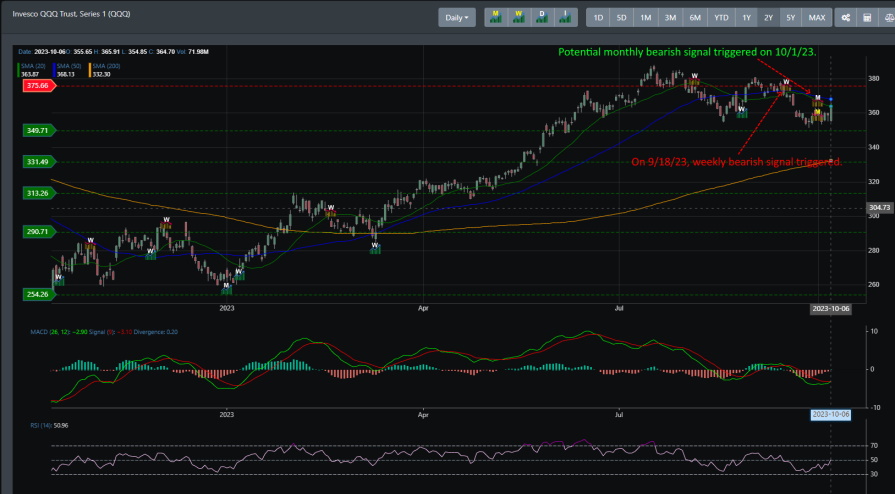Select the active 2Y range
Image resolution: width=895 pixels, height=494 pixels.
[768, 18]
